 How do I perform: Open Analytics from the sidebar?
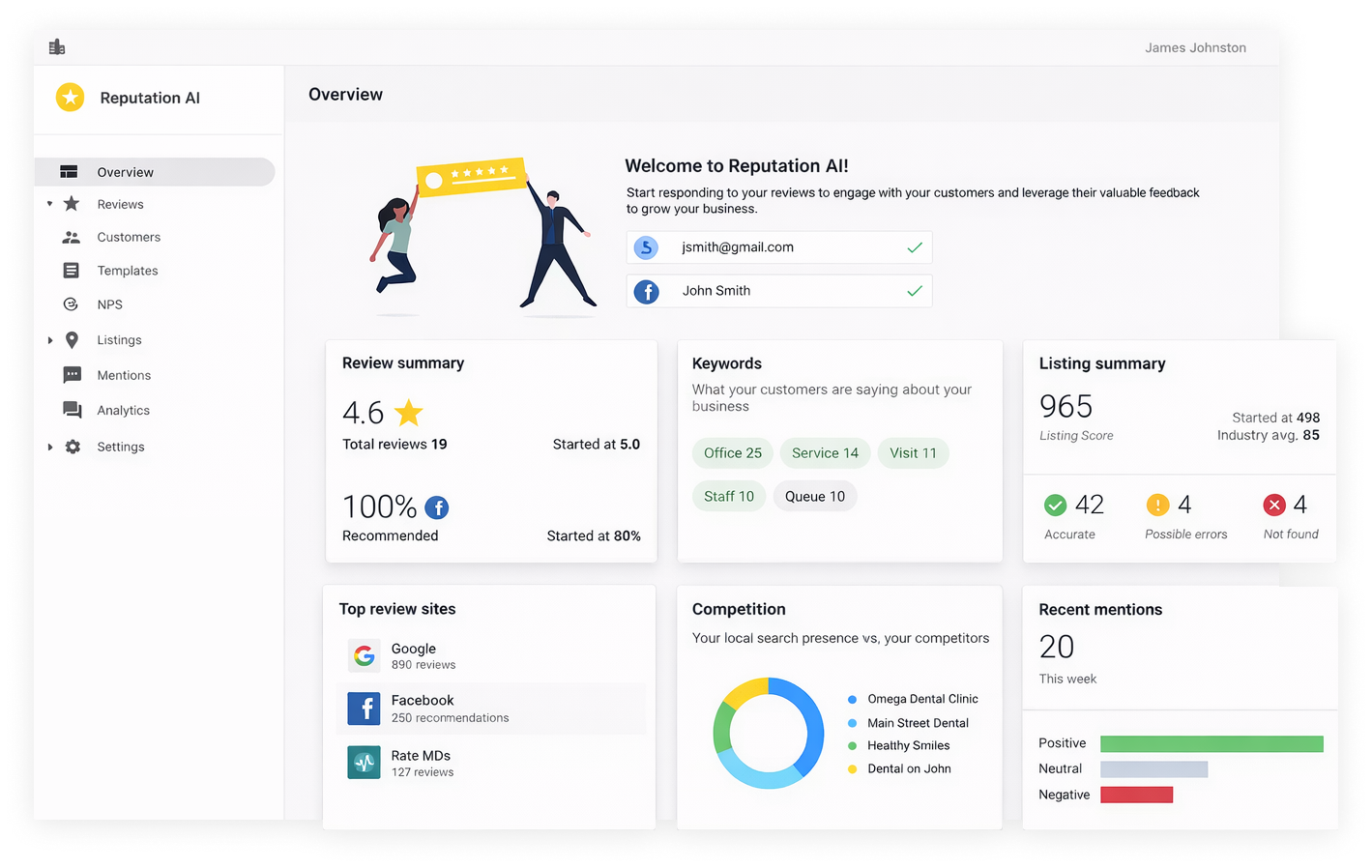125,410
